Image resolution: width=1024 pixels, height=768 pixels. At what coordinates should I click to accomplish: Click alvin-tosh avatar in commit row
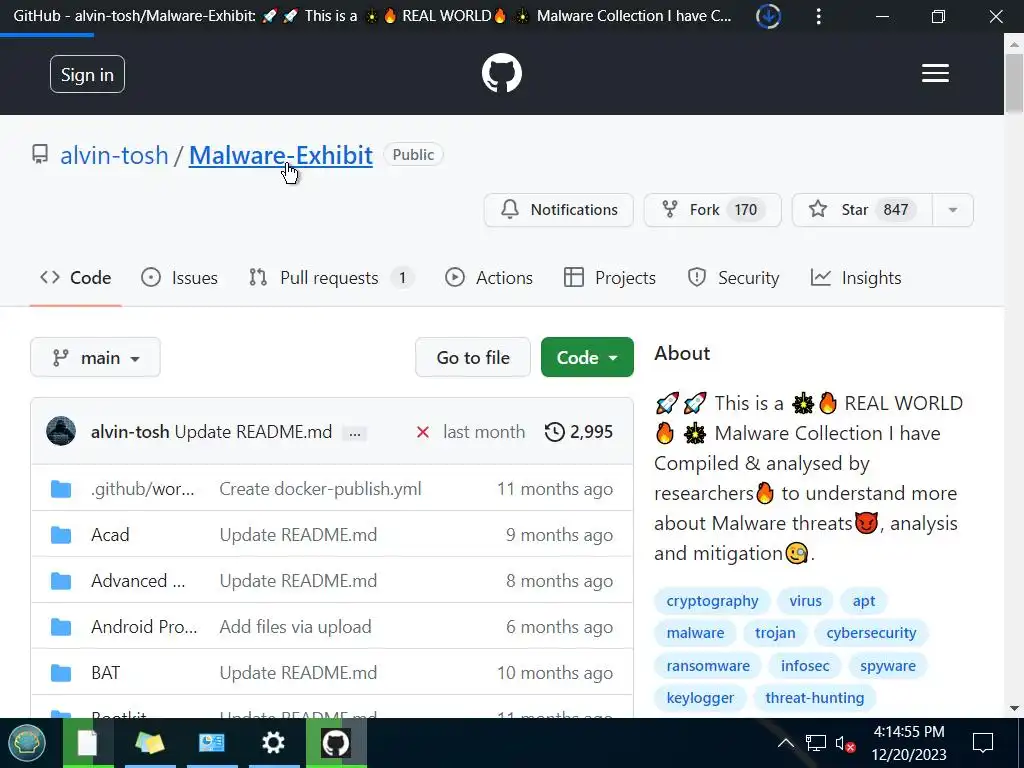pyautogui.click(x=61, y=432)
